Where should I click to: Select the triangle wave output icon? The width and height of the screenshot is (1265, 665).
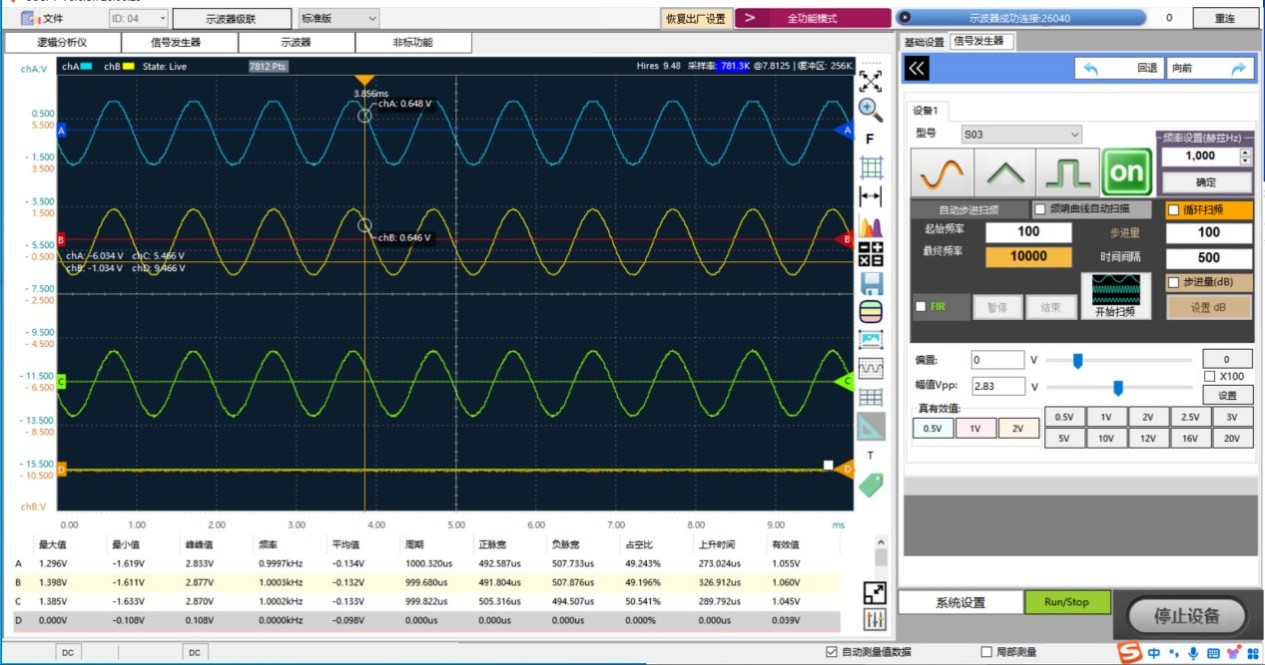click(x=1004, y=173)
